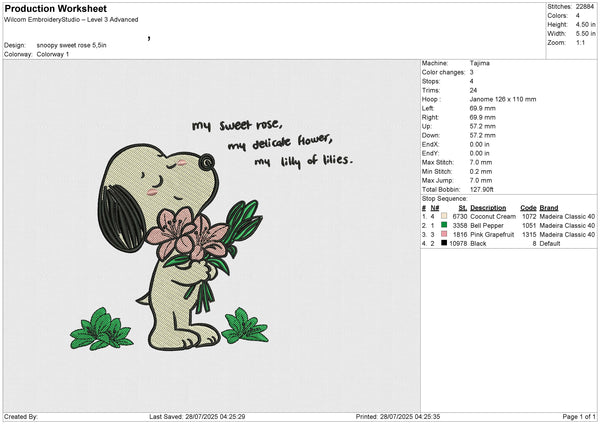Click the 'Color changes:' label
Viewport: 600px width, 424px height.
pos(443,72)
